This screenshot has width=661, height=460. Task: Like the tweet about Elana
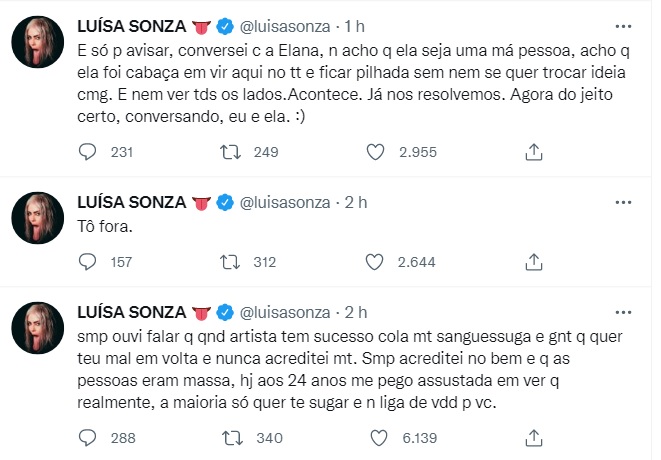(x=375, y=151)
